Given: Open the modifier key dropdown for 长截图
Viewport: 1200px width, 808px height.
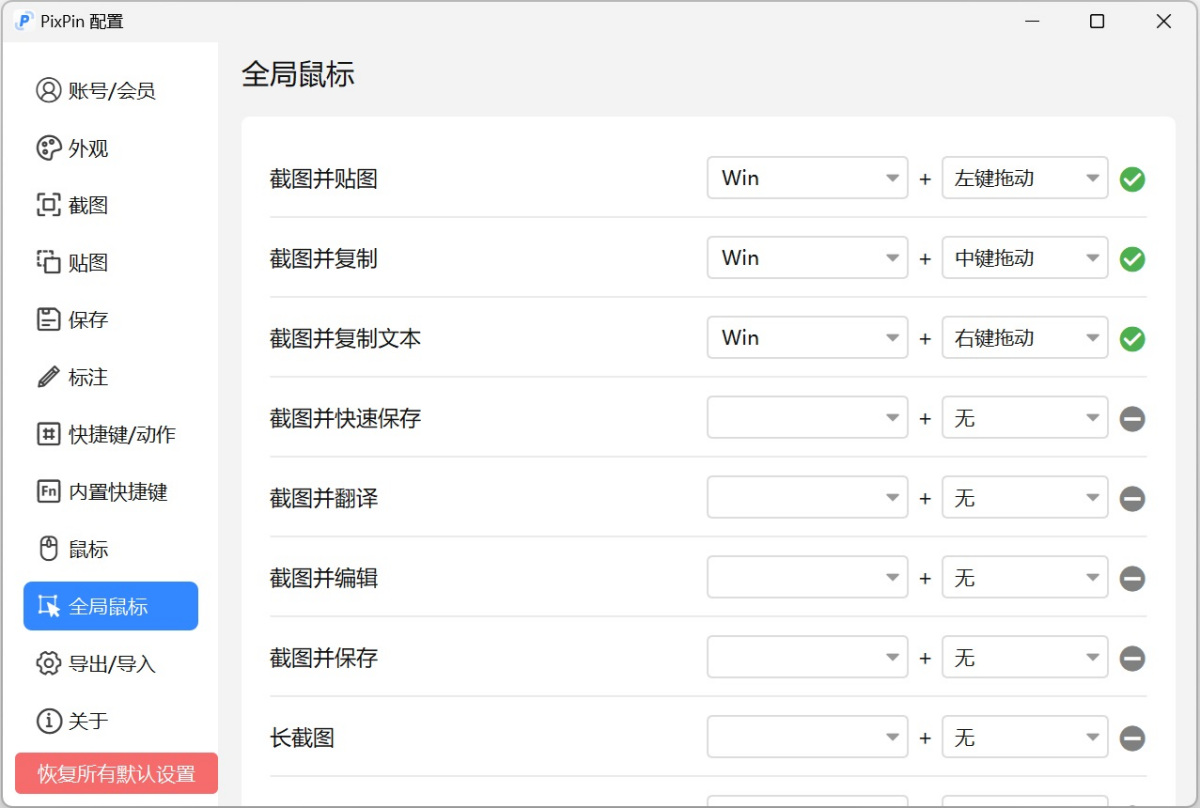Looking at the screenshot, I should (807, 738).
